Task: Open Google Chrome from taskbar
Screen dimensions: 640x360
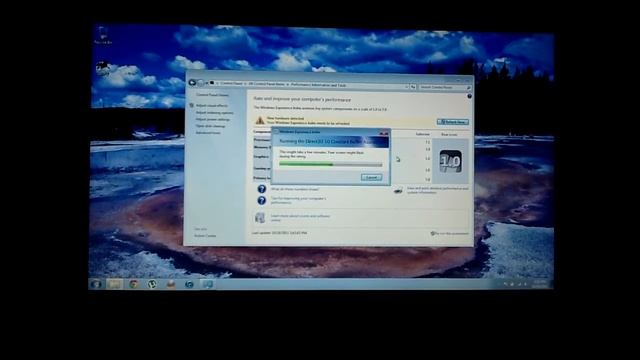Action: coord(133,284)
